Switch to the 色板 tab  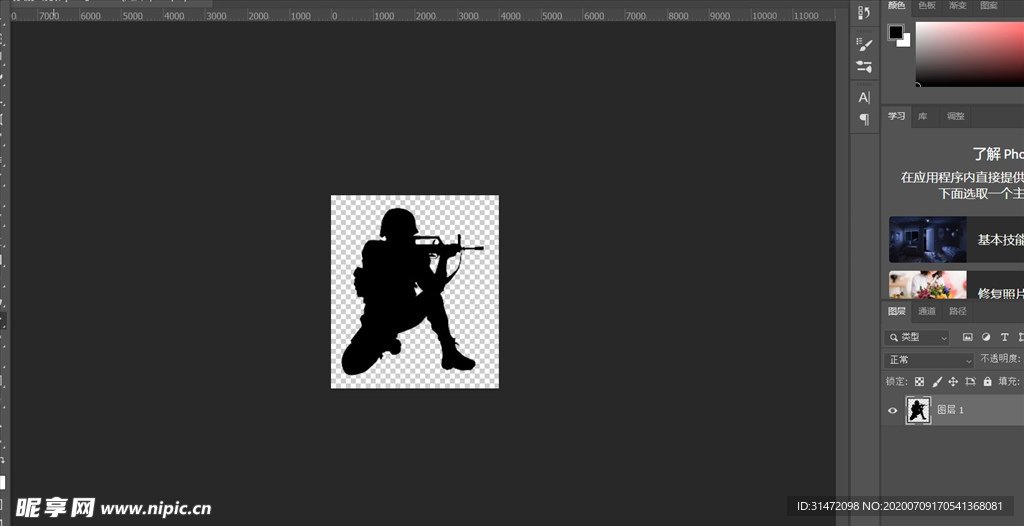[x=927, y=6]
